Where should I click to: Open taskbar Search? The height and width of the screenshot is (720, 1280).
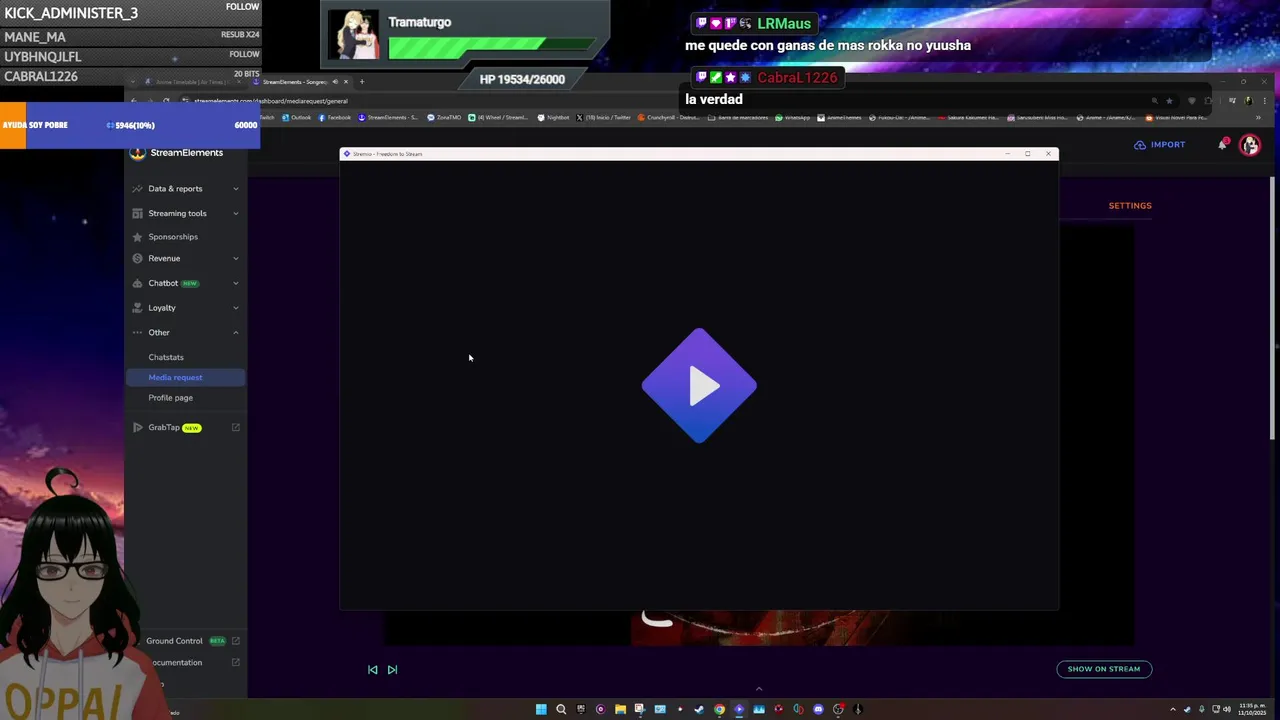click(x=561, y=709)
